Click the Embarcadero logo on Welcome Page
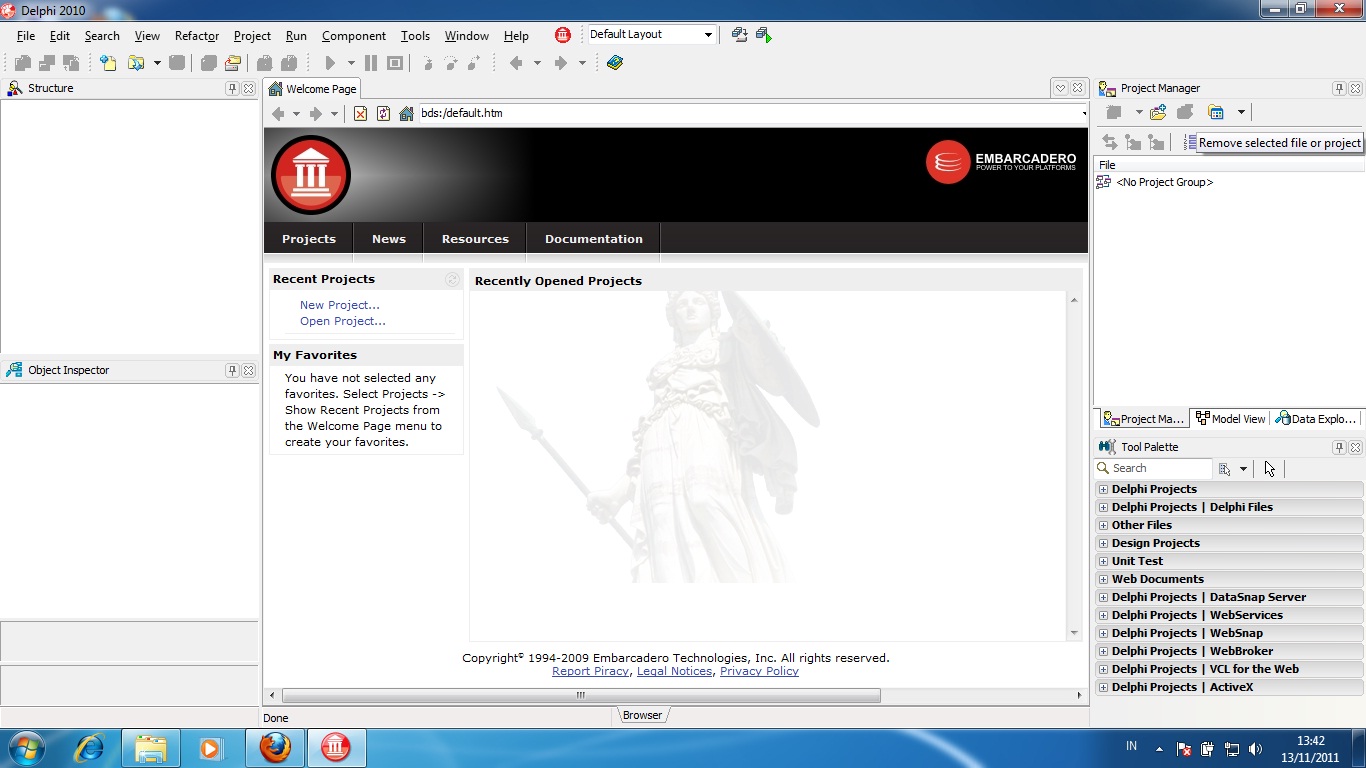 pyautogui.click(x=1001, y=162)
